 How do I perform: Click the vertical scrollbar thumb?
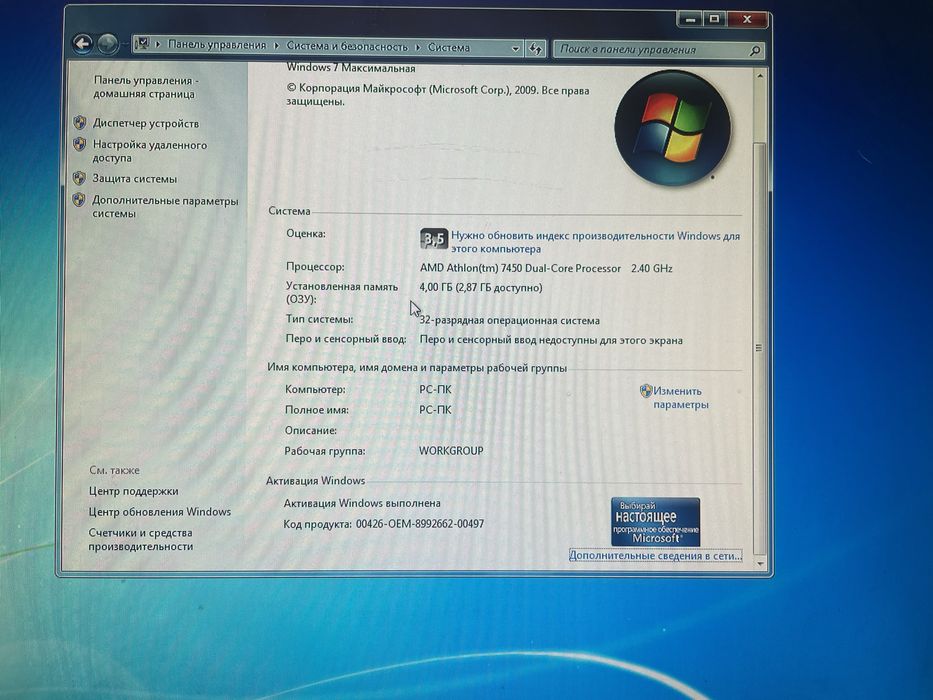[x=759, y=348]
